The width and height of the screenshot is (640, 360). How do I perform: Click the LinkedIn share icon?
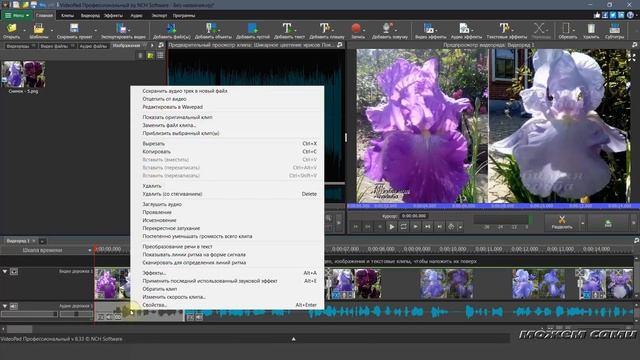click(x=621, y=16)
